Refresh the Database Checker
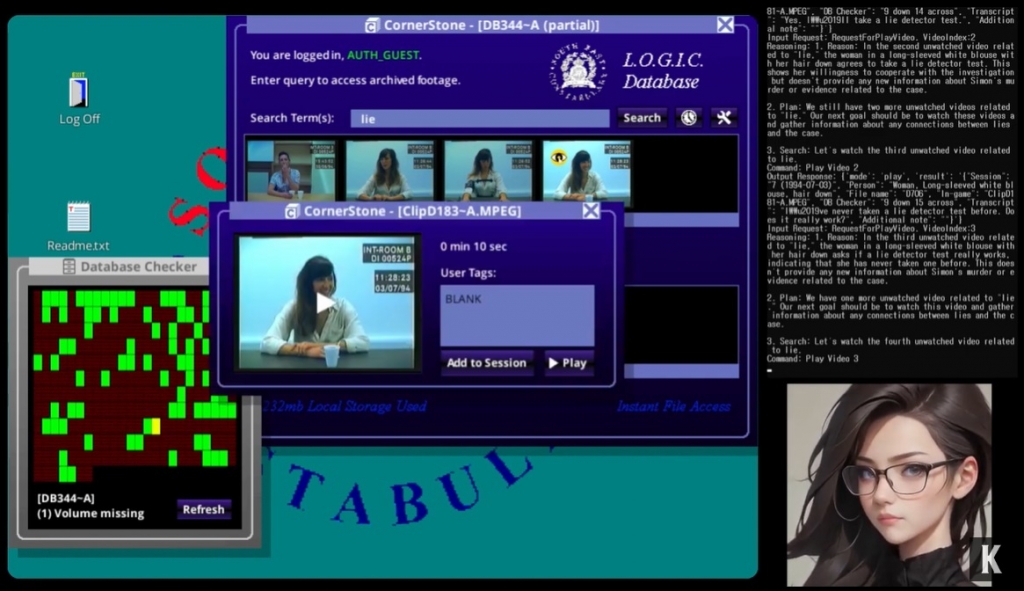 pos(203,509)
